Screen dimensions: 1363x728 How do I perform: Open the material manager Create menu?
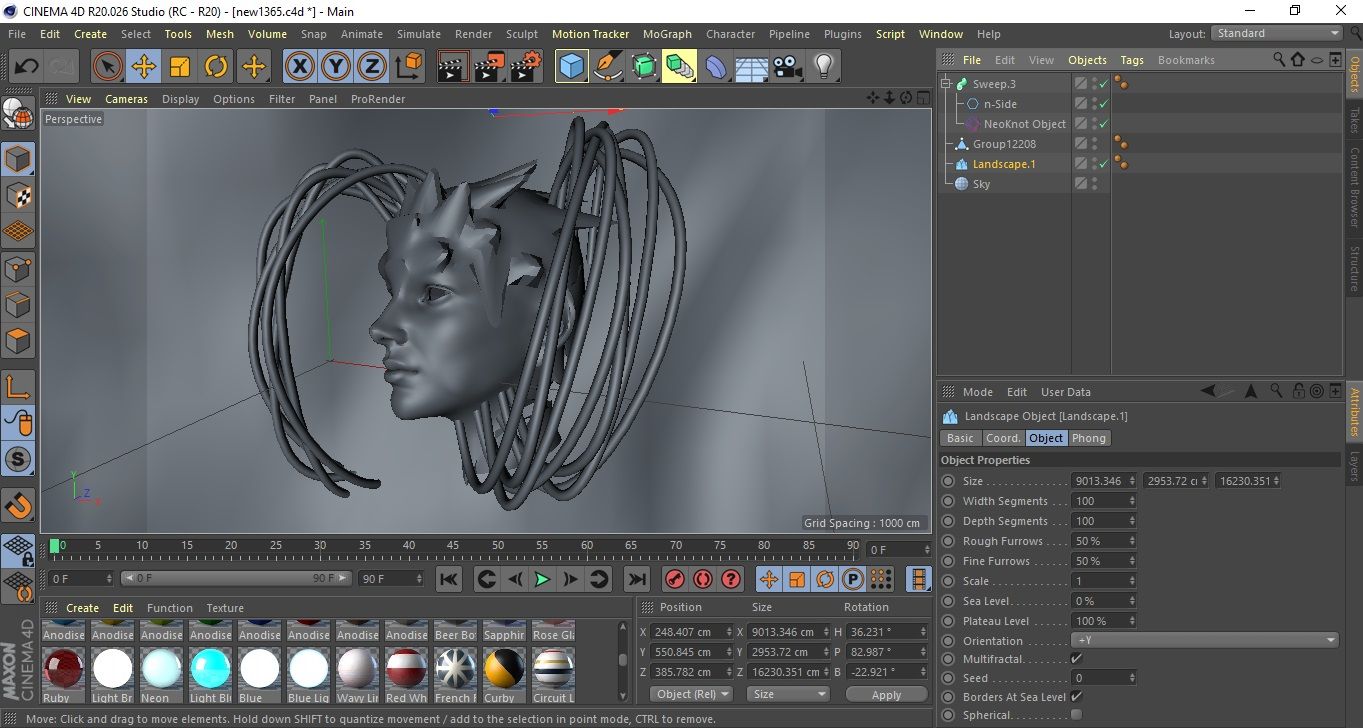click(82, 608)
